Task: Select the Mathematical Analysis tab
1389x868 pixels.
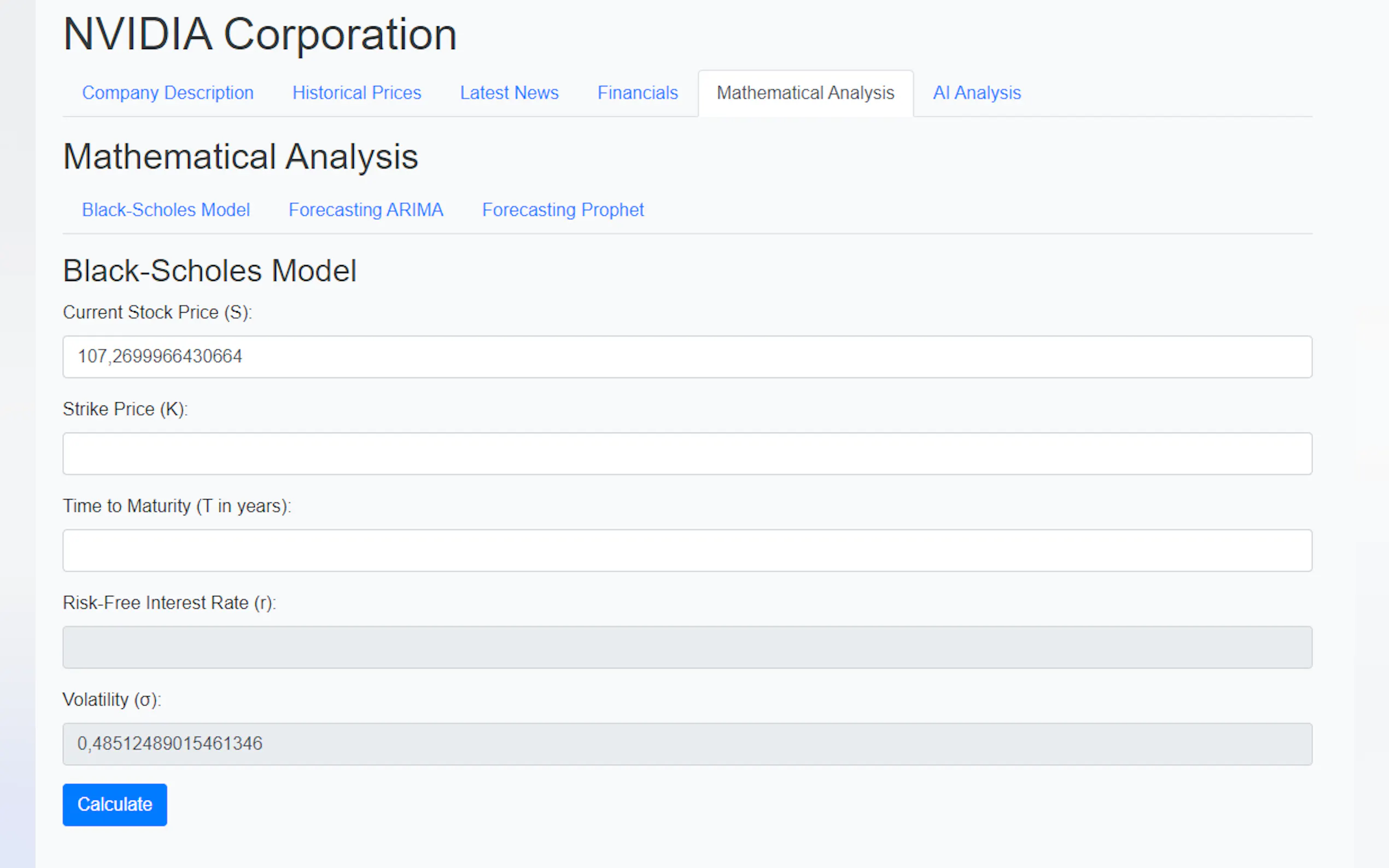Action: (x=805, y=93)
